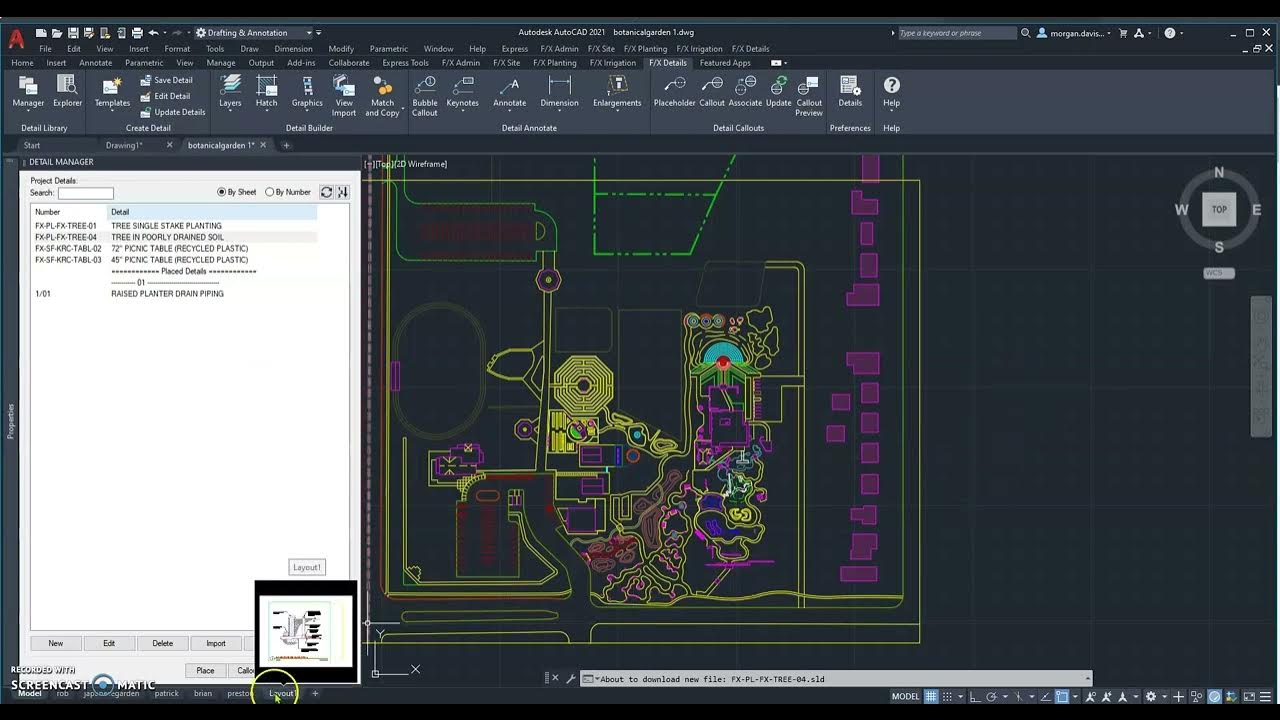Screen dimensions: 1280x720
Task: Select TREE SINGLE STAKE PLANTING detail row
Action: coord(175,226)
